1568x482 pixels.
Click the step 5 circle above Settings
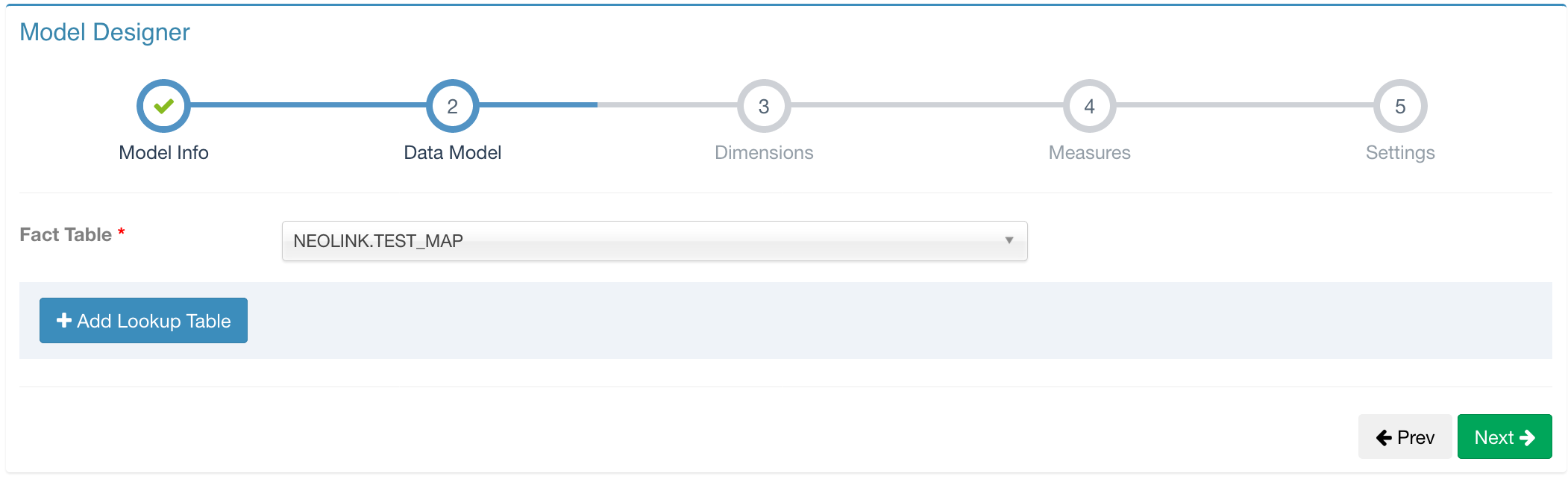[1399, 106]
